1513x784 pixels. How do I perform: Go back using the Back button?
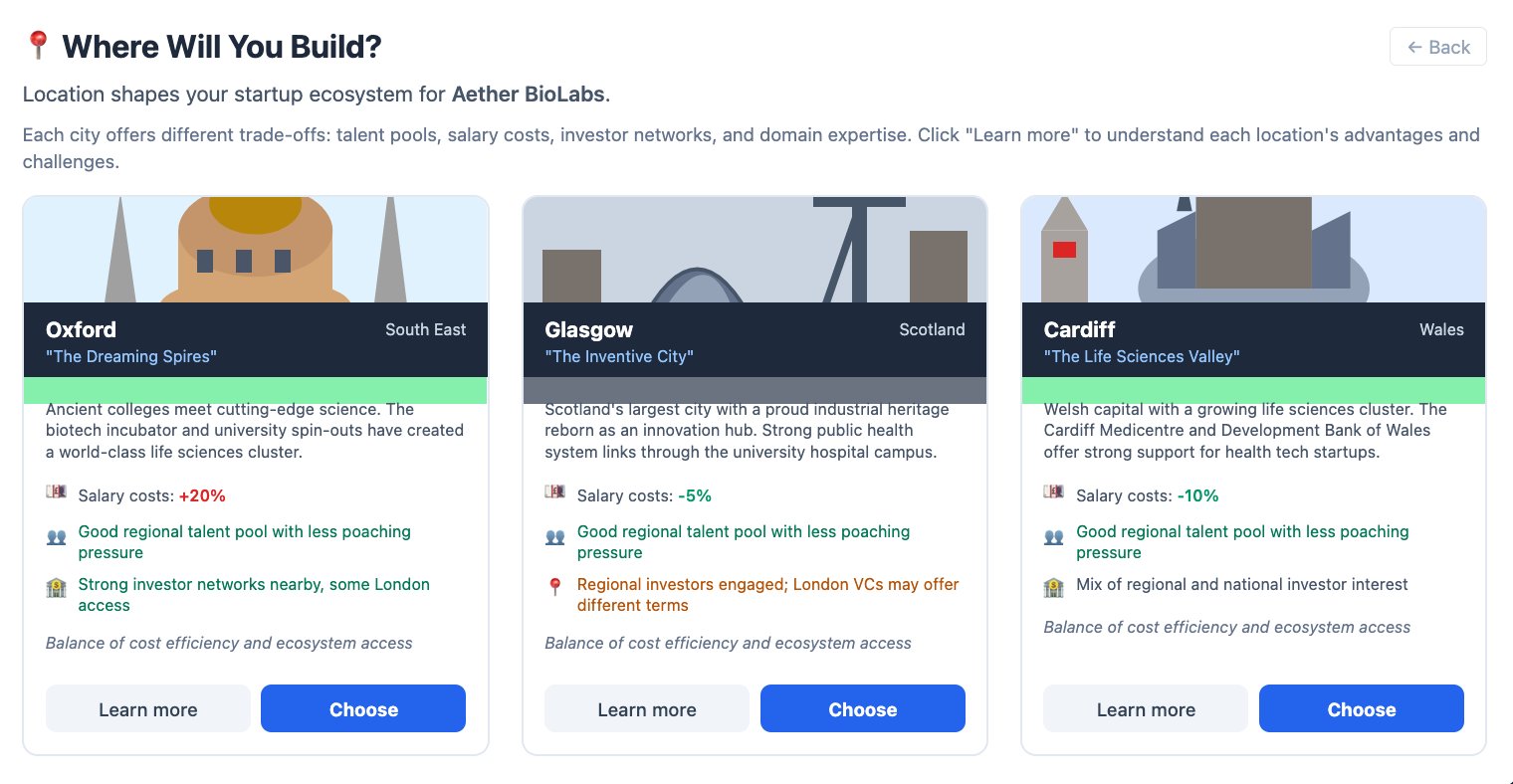(1437, 47)
